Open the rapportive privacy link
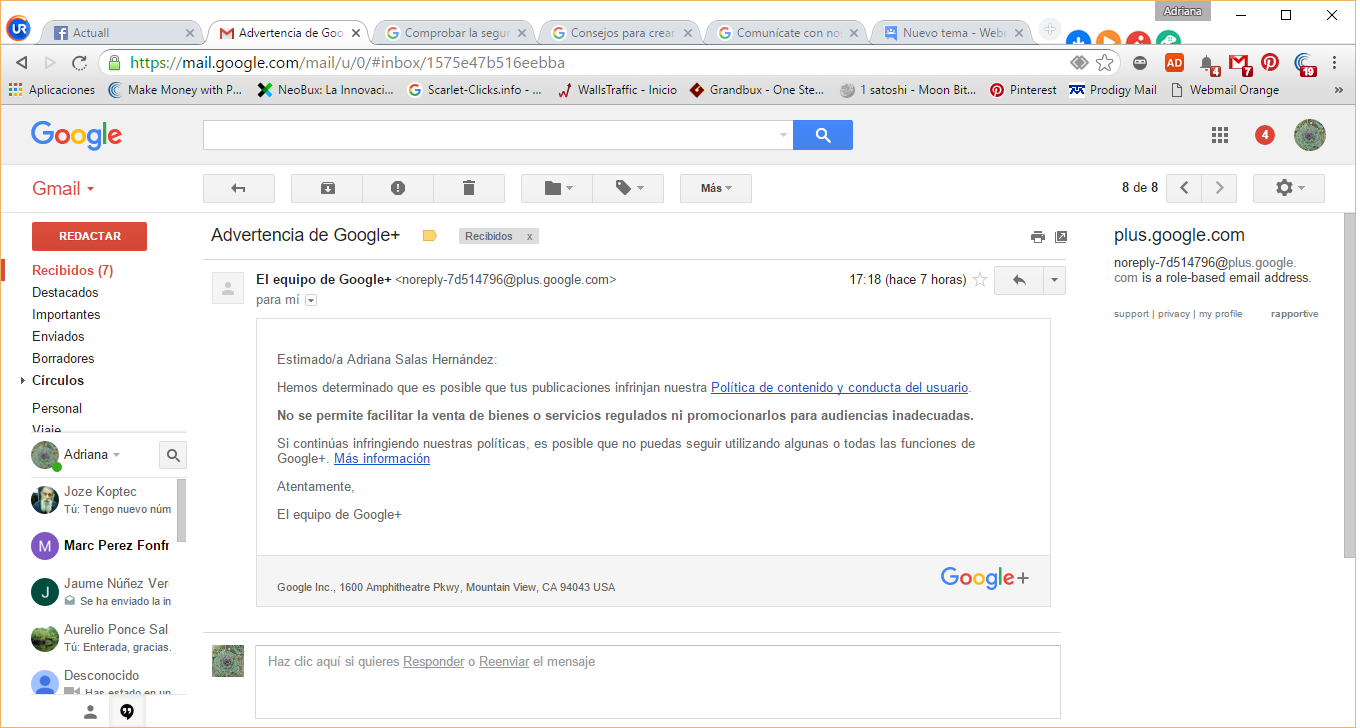Viewport: 1360px width, 728px height. pyautogui.click(x=1174, y=314)
